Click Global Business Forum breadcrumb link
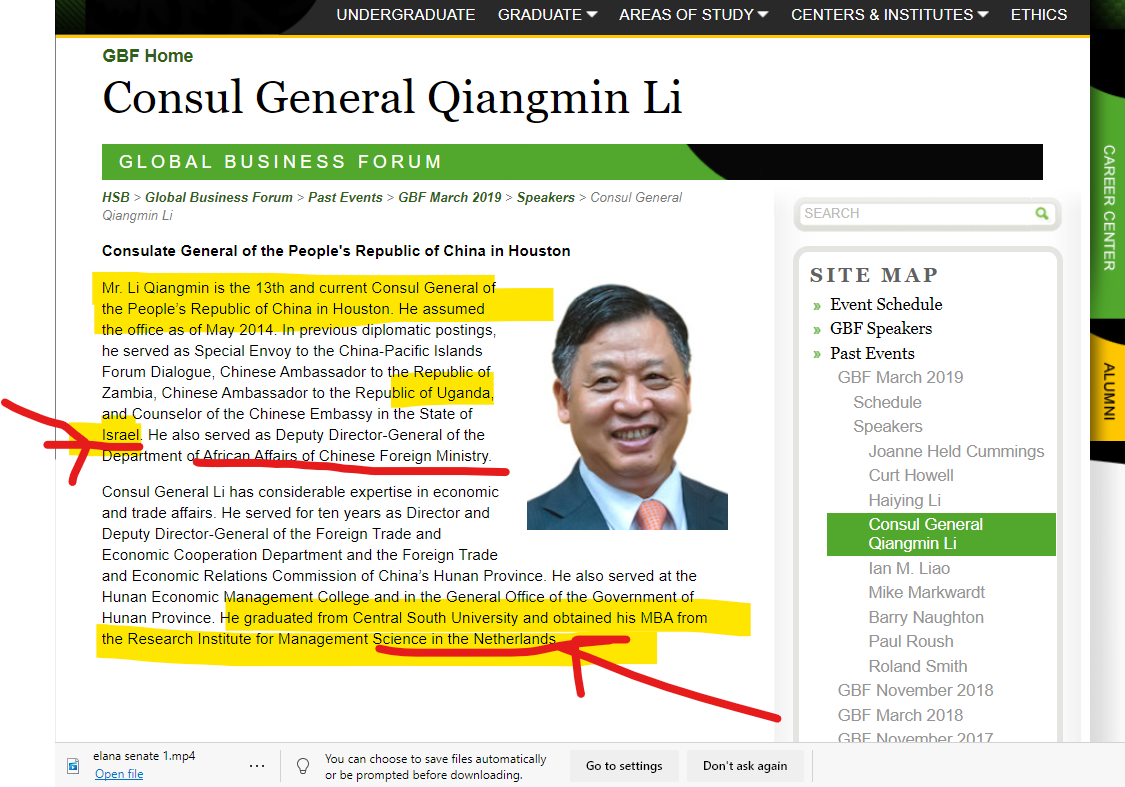The height and width of the screenshot is (787, 1125). [x=219, y=197]
